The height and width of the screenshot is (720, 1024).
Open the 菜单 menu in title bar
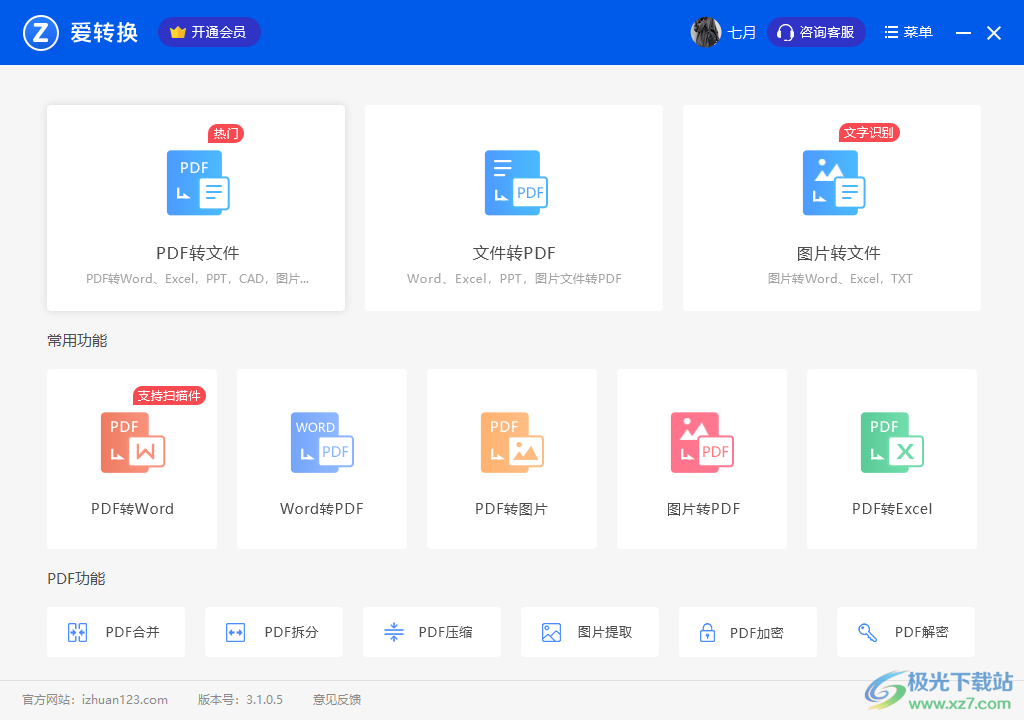click(x=908, y=32)
